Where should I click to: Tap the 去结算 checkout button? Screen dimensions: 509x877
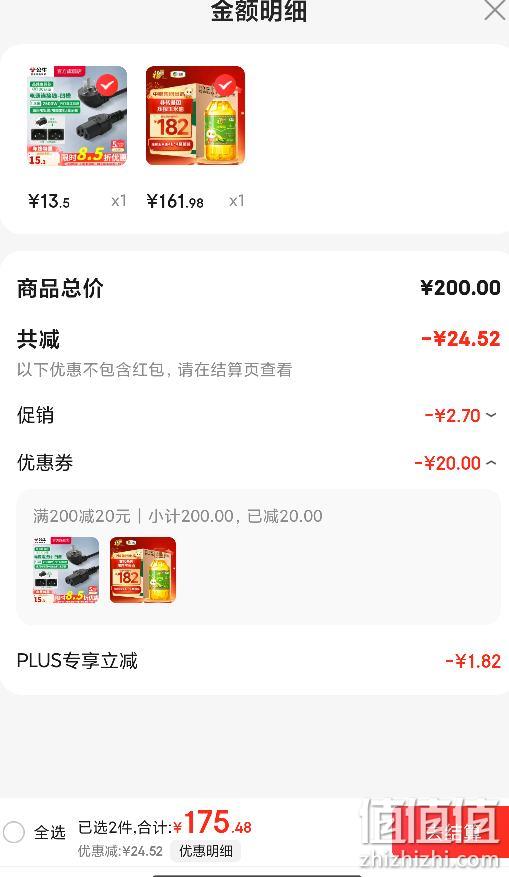[450, 832]
